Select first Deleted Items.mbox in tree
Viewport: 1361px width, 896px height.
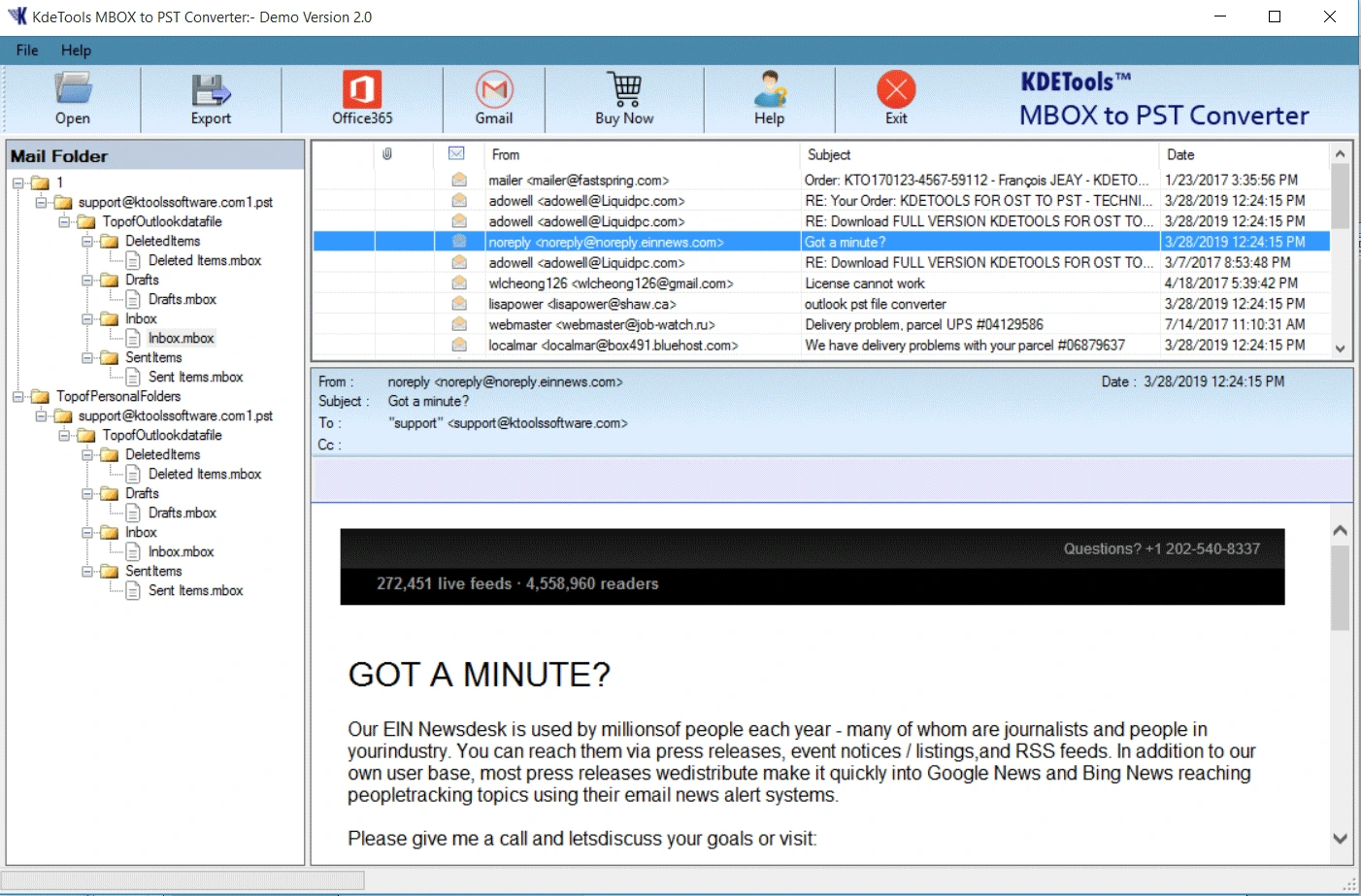pyautogui.click(x=205, y=260)
